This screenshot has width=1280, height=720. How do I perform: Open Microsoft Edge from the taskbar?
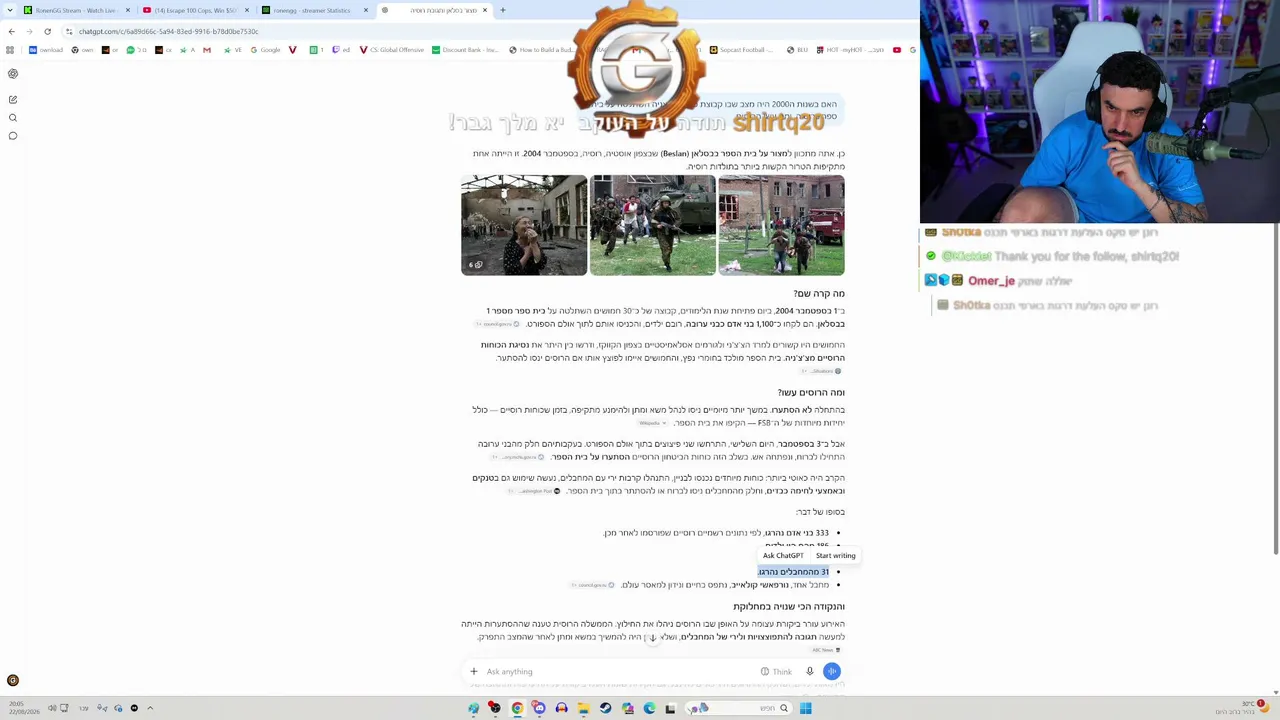649,708
